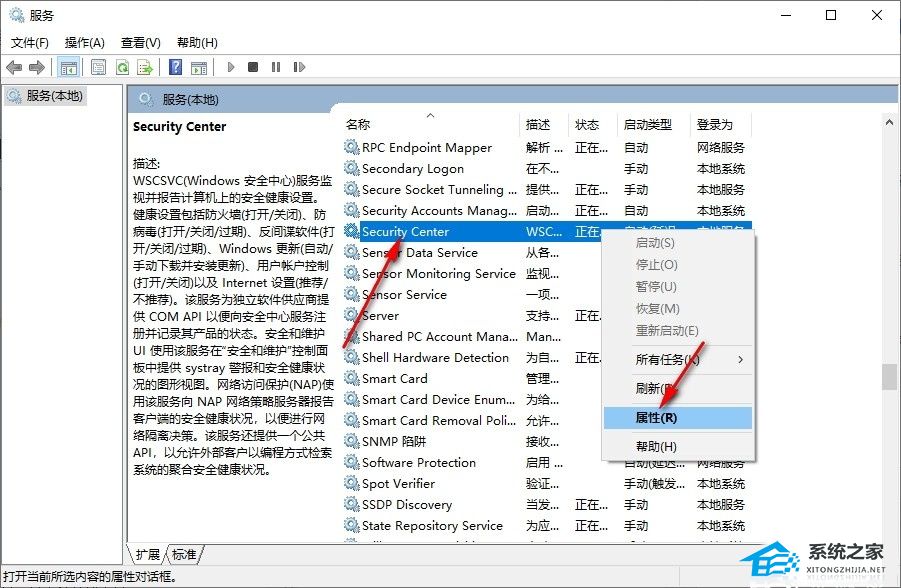Click the Pause service toolbar icon
Image resolution: width=901 pixels, height=588 pixels.
point(276,67)
